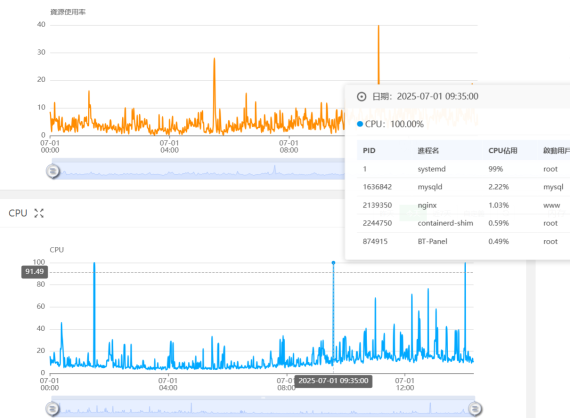The height and width of the screenshot is (418, 570).
Task: Click the tall orange peak reaching 40
Action: click(x=378, y=26)
